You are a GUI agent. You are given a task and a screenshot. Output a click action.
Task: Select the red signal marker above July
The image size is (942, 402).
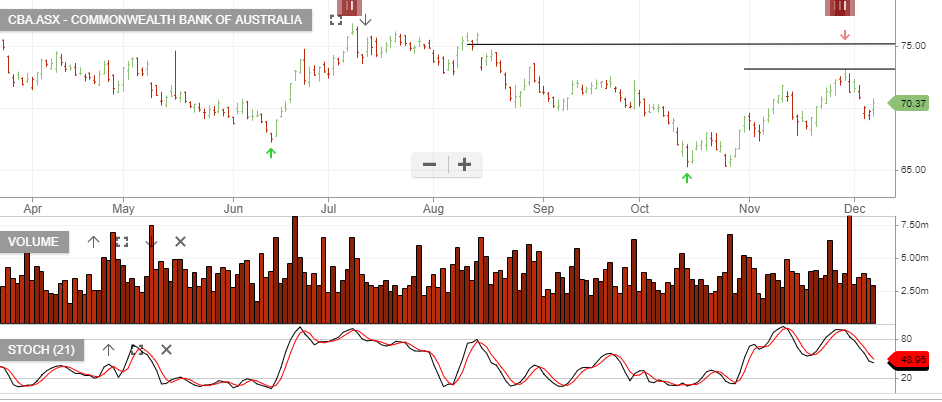tap(349, 7)
